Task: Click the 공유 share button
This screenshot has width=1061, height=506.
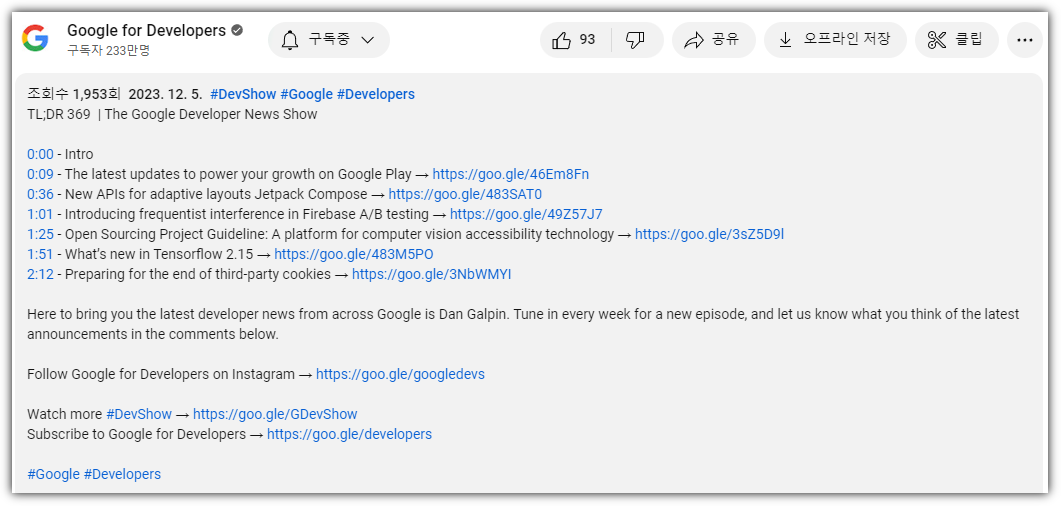Action: 714,40
